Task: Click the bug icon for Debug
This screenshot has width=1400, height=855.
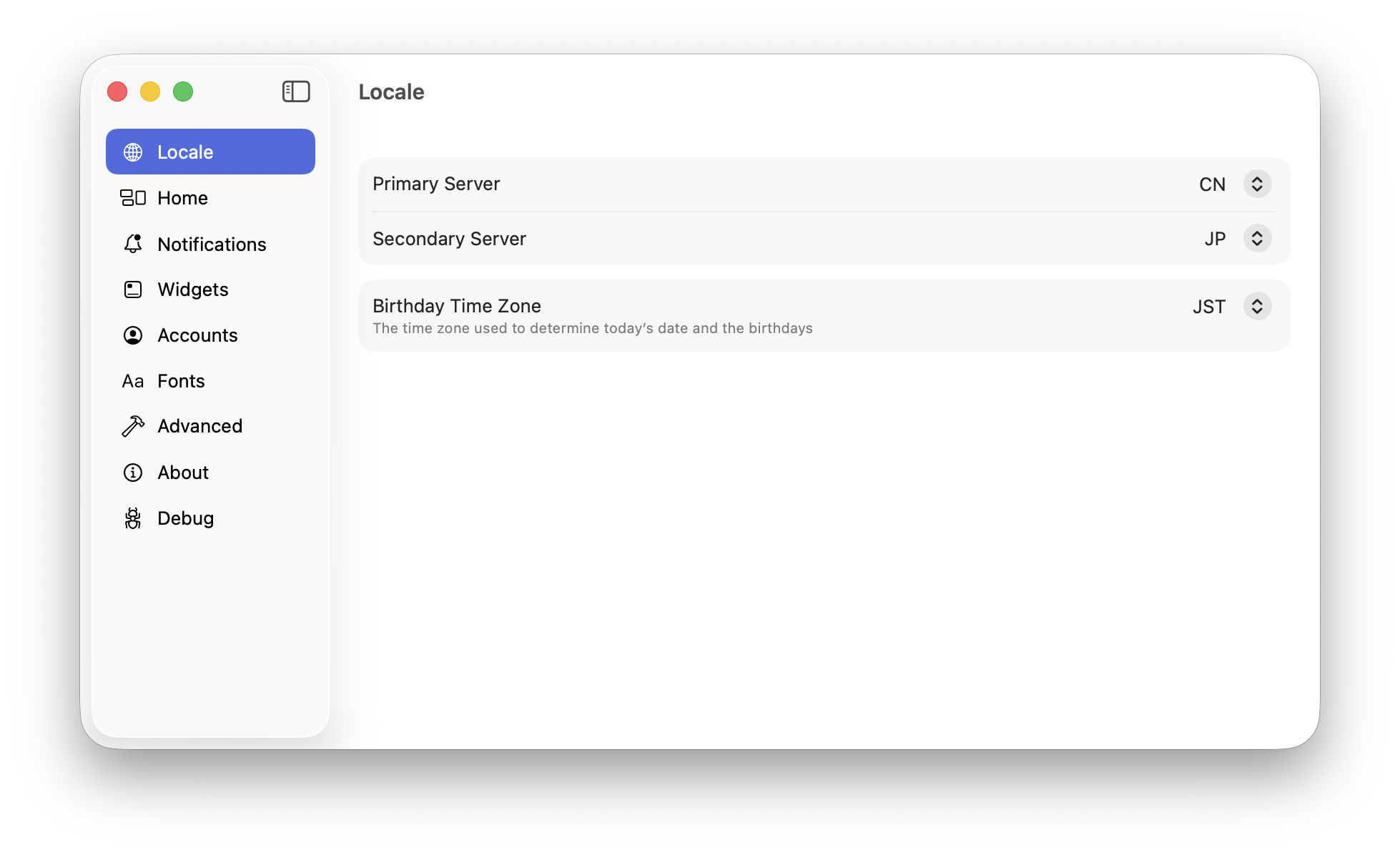Action: 133,518
